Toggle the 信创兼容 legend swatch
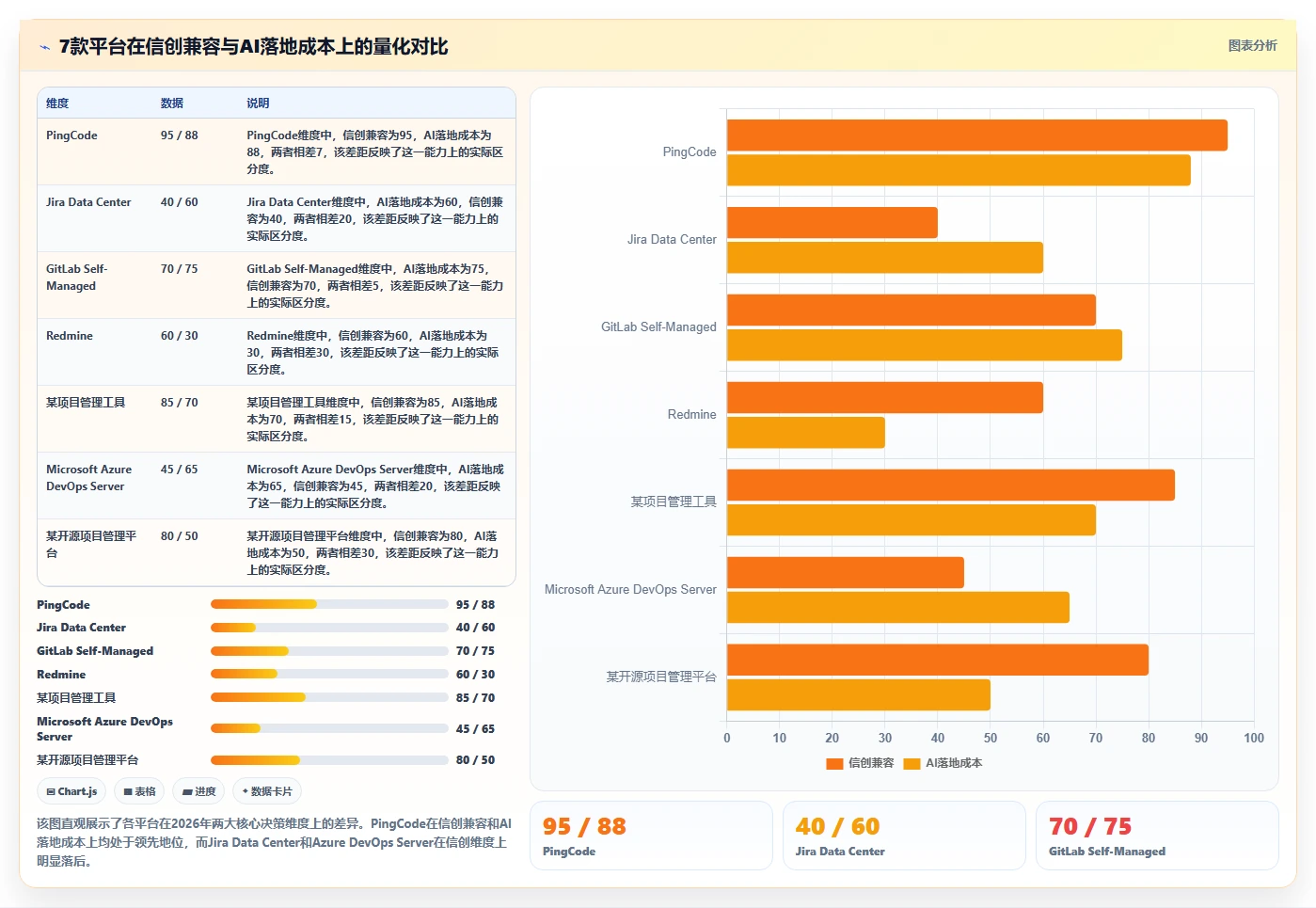The height and width of the screenshot is (908, 1316). point(834,764)
